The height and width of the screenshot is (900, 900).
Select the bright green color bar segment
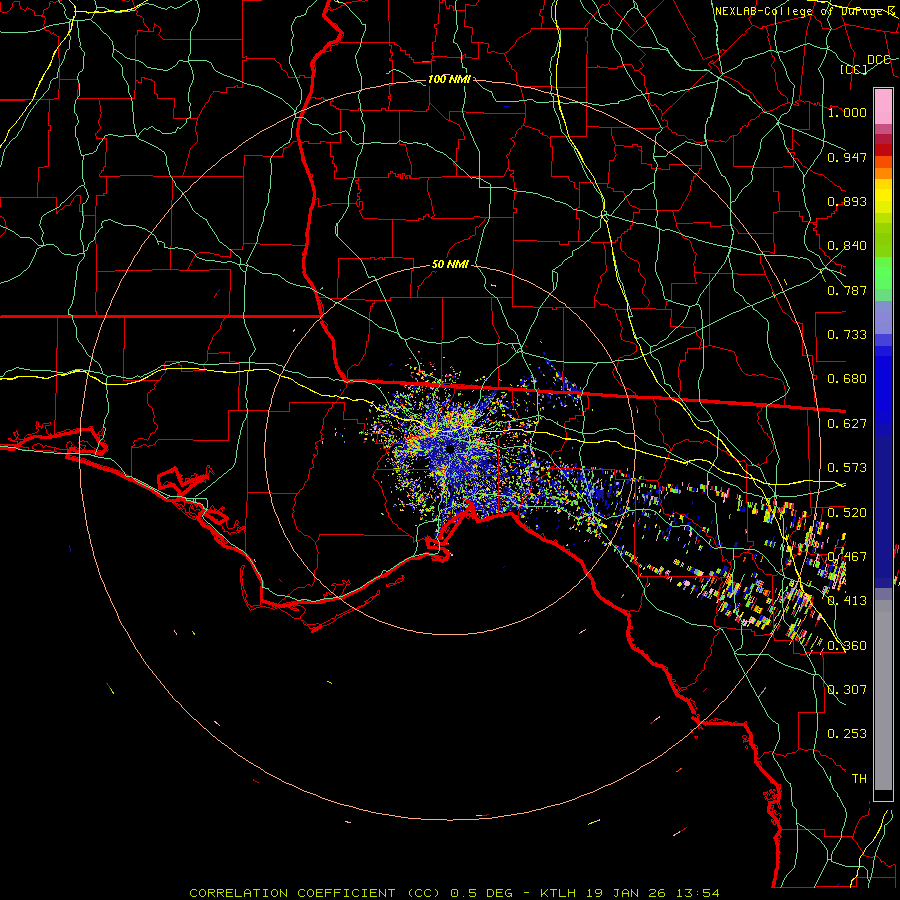(883, 273)
